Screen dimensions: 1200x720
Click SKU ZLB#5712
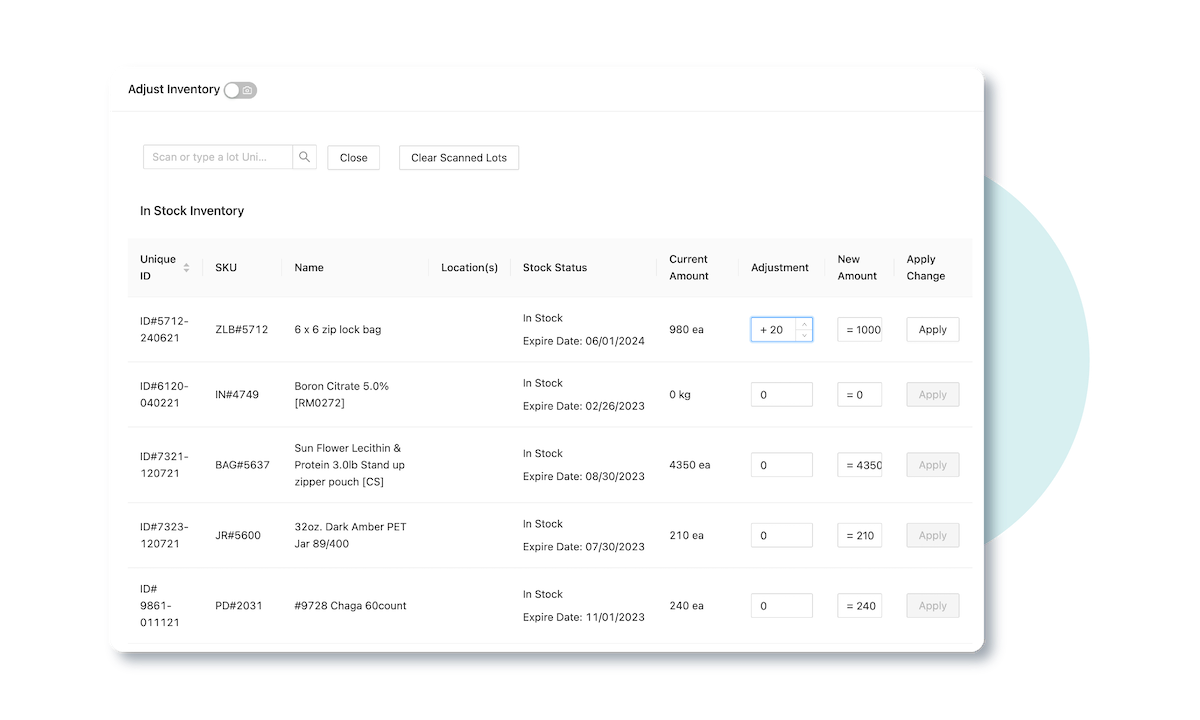tap(242, 330)
